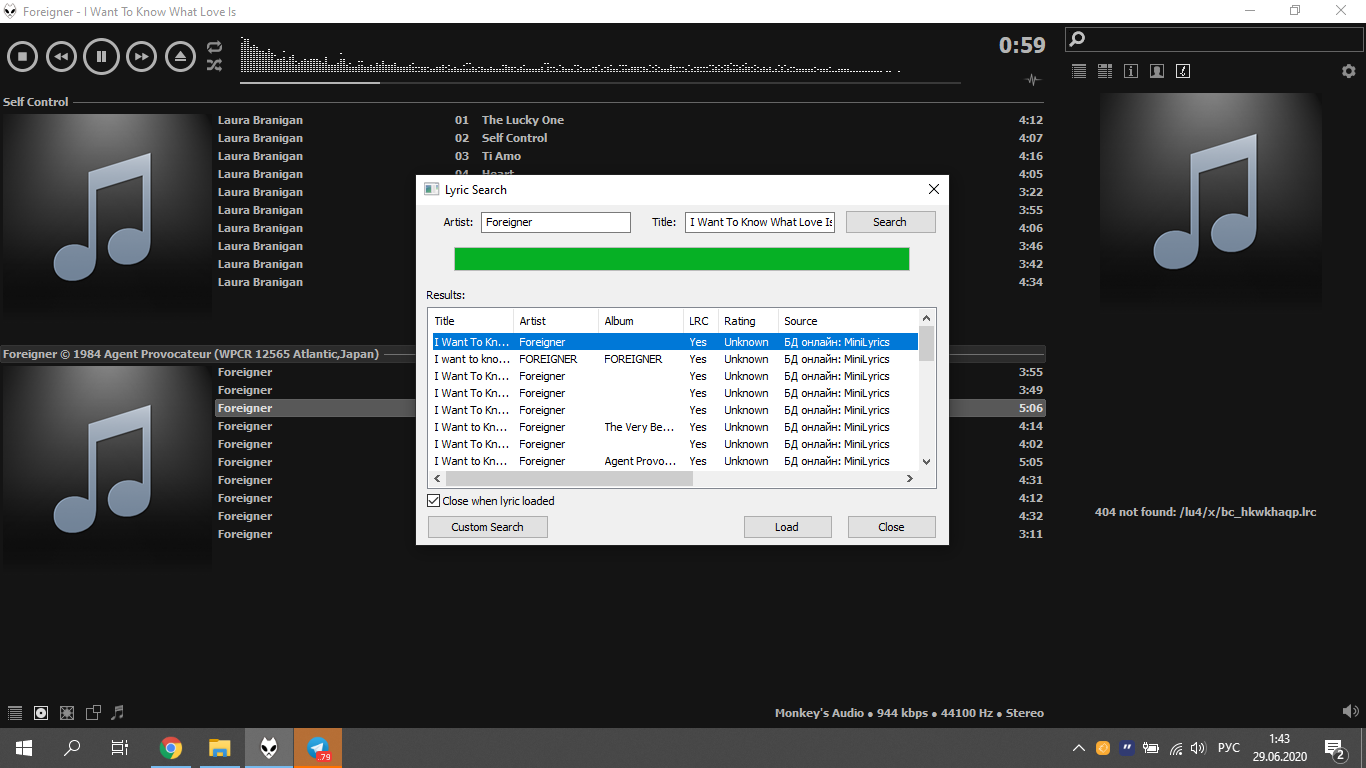Open Telegram from the taskbar

(318, 748)
